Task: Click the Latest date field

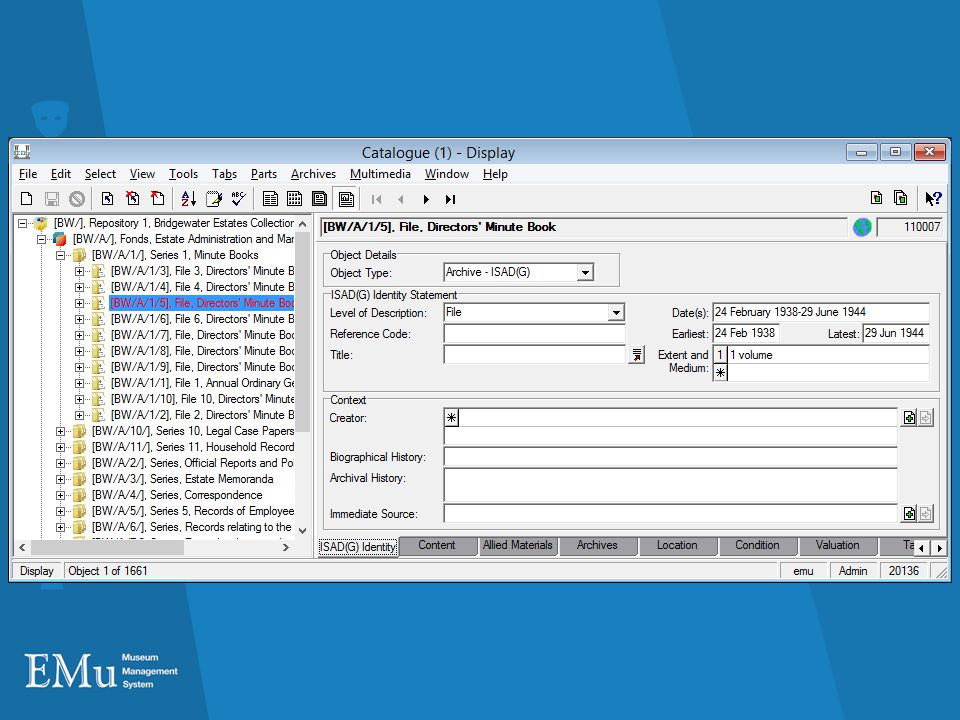Action: coord(896,333)
